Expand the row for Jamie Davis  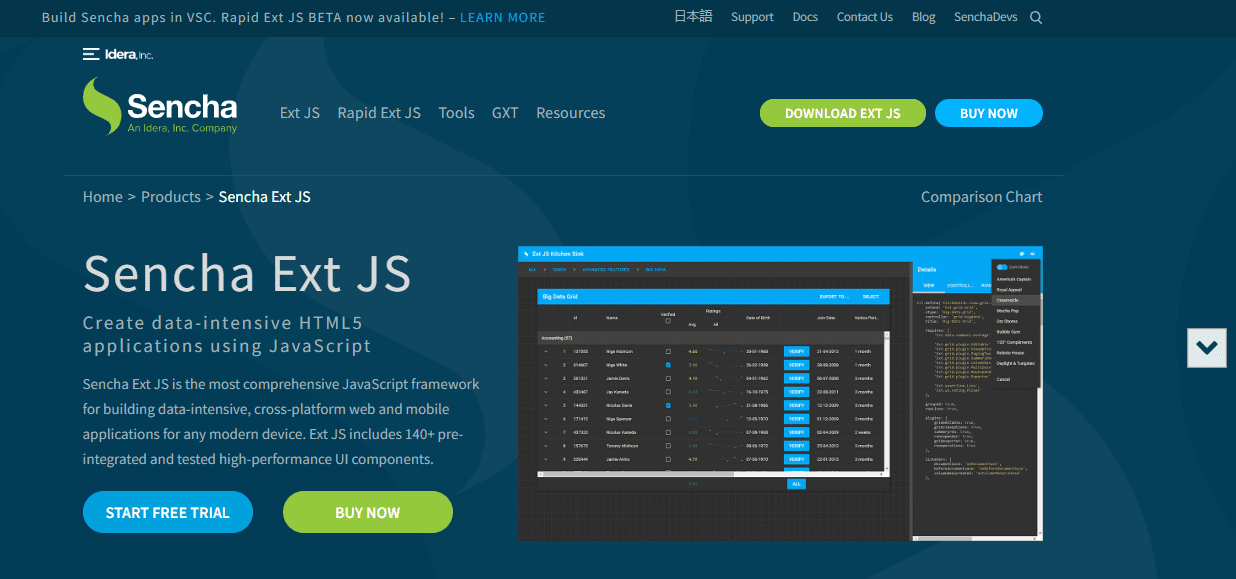point(546,379)
